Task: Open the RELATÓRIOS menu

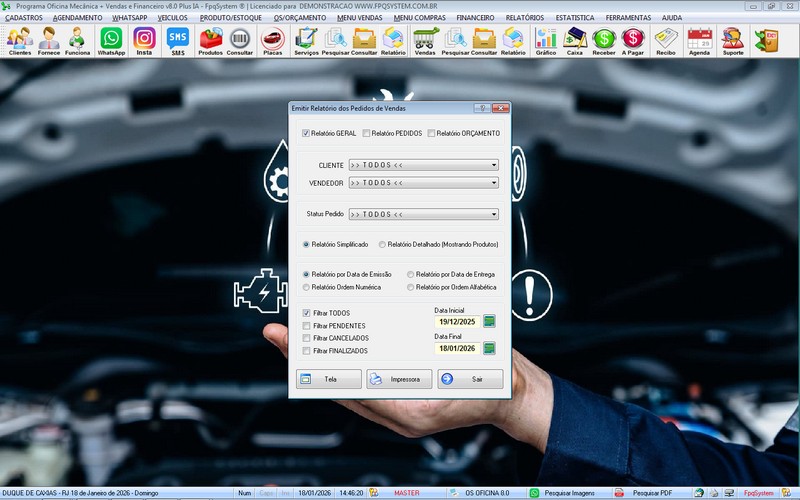Action: point(525,18)
